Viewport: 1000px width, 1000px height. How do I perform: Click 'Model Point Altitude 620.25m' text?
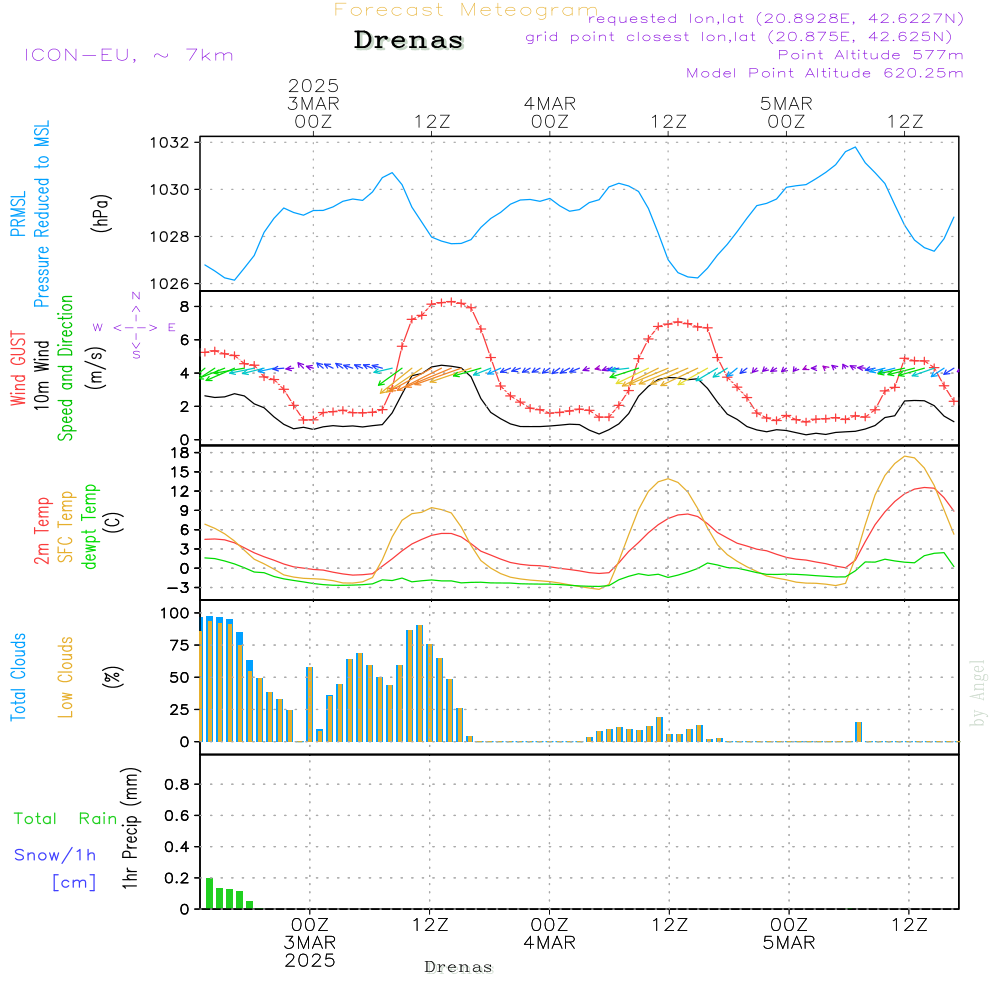click(825, 73)
